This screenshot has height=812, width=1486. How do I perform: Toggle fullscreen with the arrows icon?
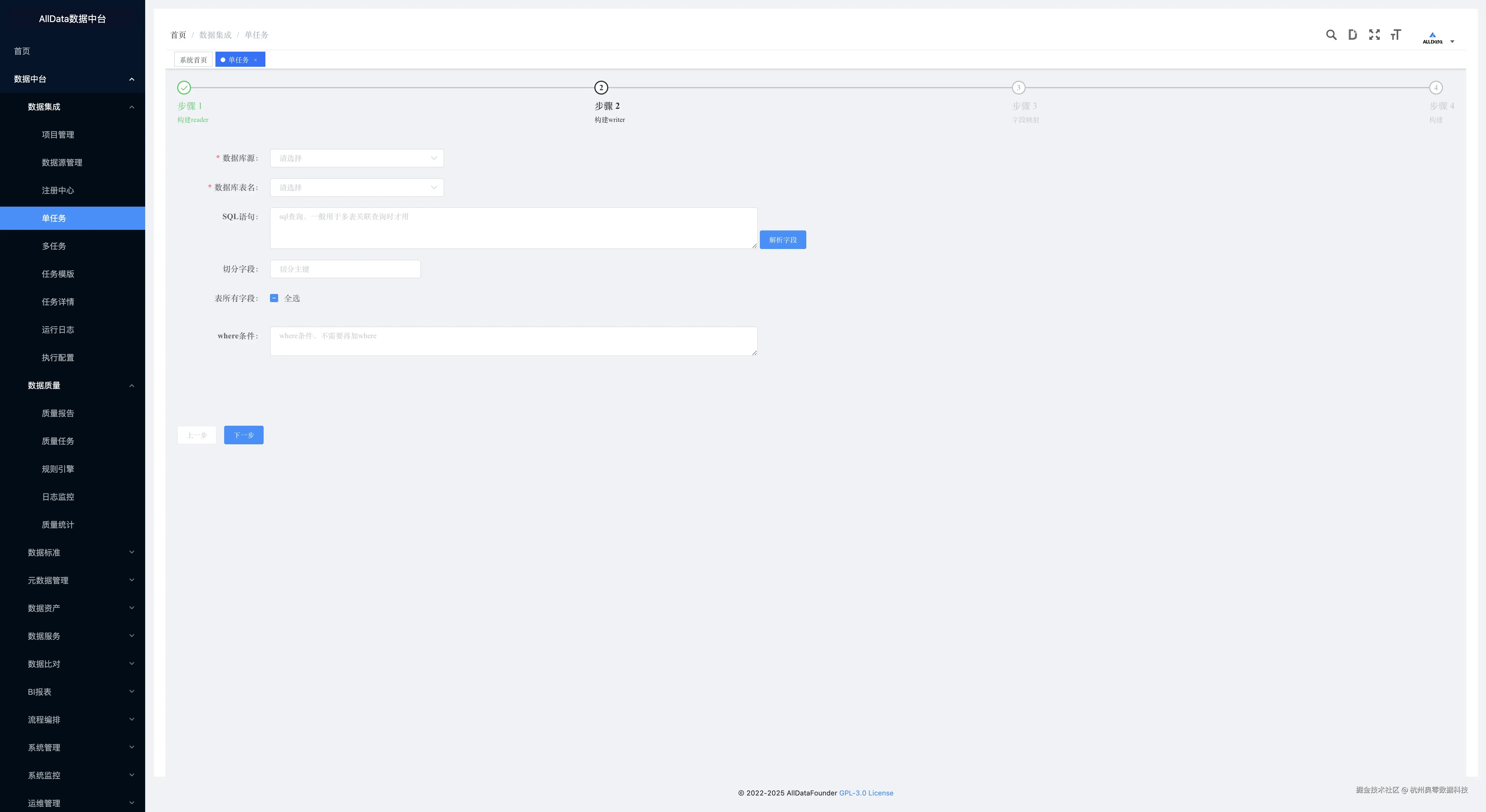click(x=1374, y=35)
